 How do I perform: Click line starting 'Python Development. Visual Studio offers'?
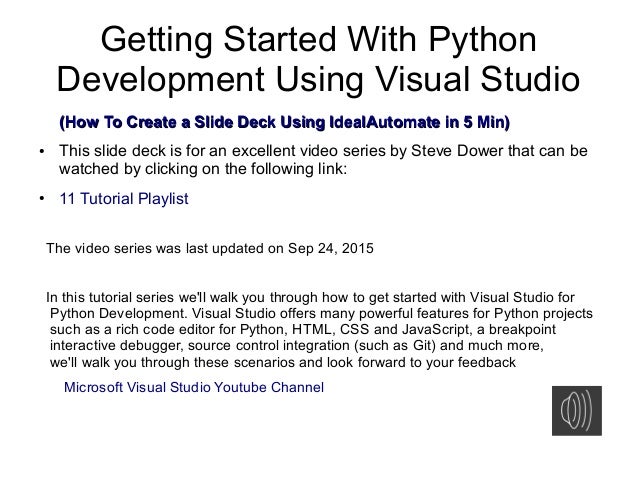[x=321, y=313]
